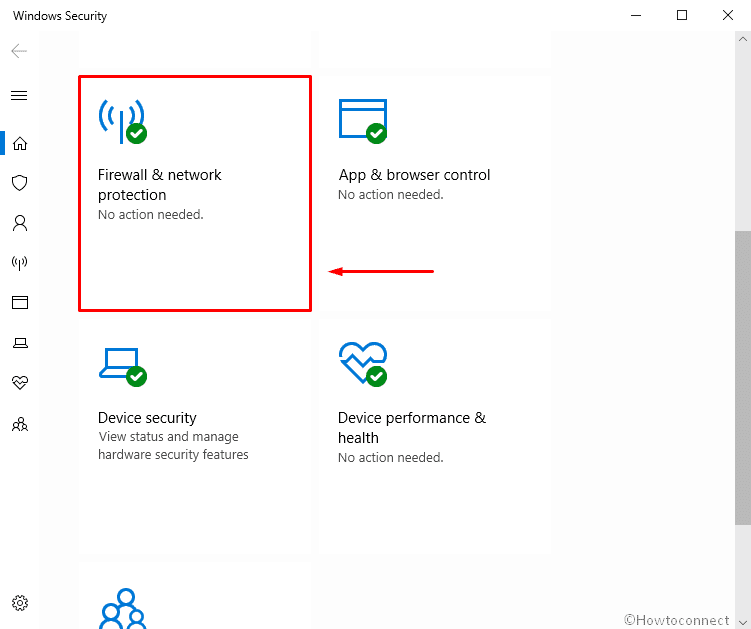The width and height of the screenshot is (751, 629).
Task: Click 'No action needed.' under Device performance
Action: click(390, 457)
